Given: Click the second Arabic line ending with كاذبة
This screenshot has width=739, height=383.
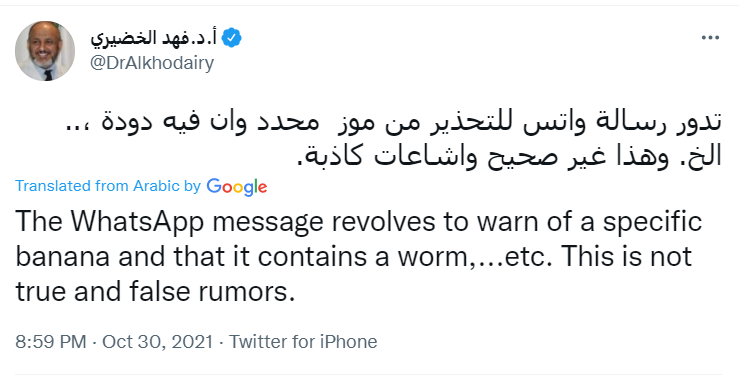Looking at the screenshot, I should pyautogui.click(x=509, y=156).
